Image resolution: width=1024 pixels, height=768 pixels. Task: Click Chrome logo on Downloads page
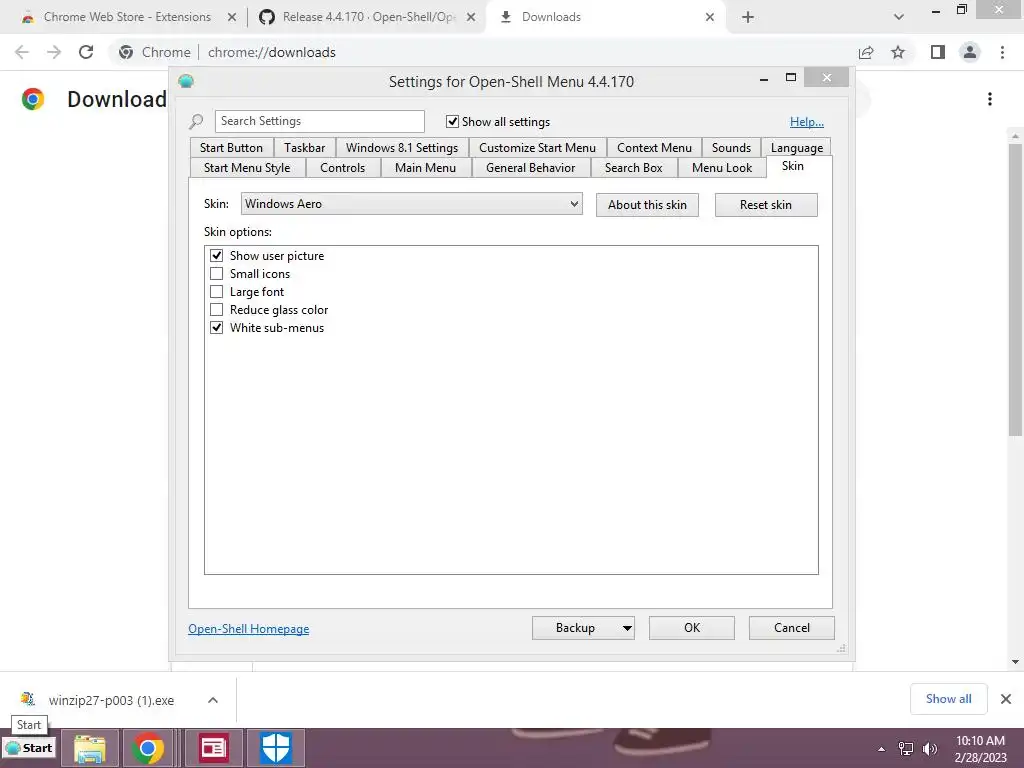pos(33,99)
